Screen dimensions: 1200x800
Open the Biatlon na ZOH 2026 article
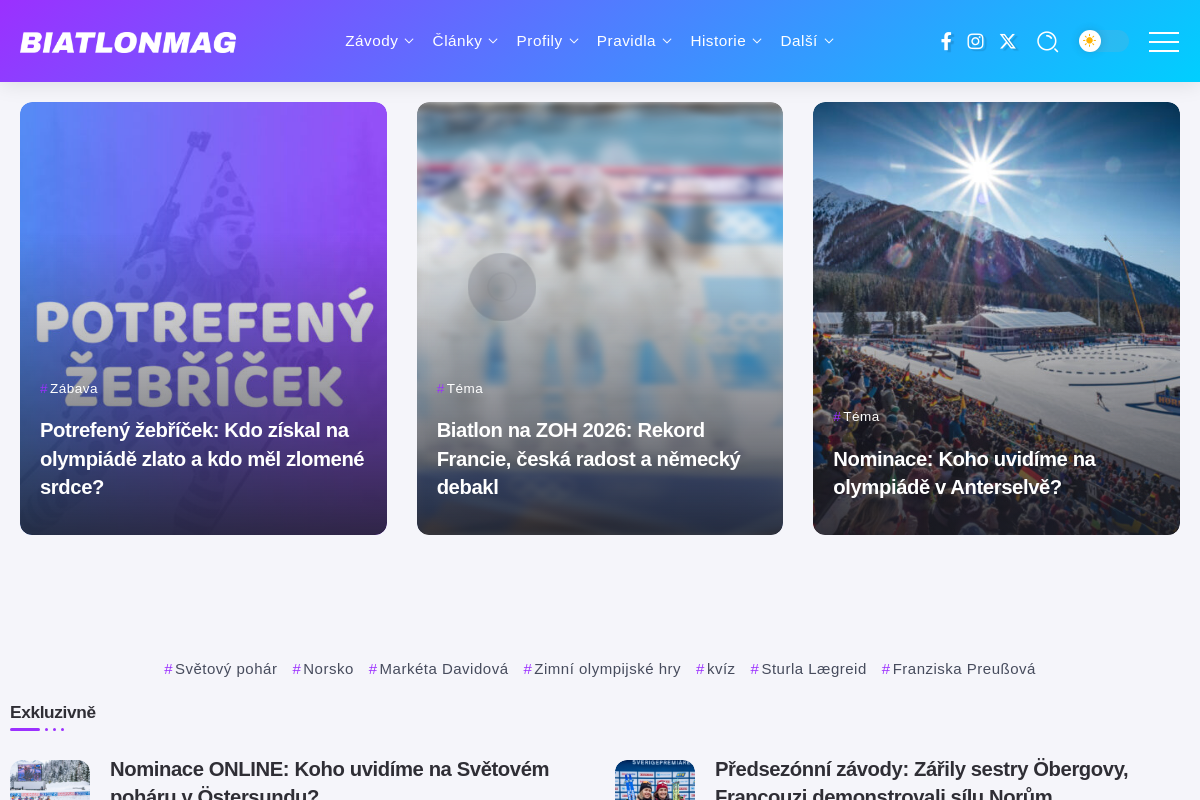(588, 459)
